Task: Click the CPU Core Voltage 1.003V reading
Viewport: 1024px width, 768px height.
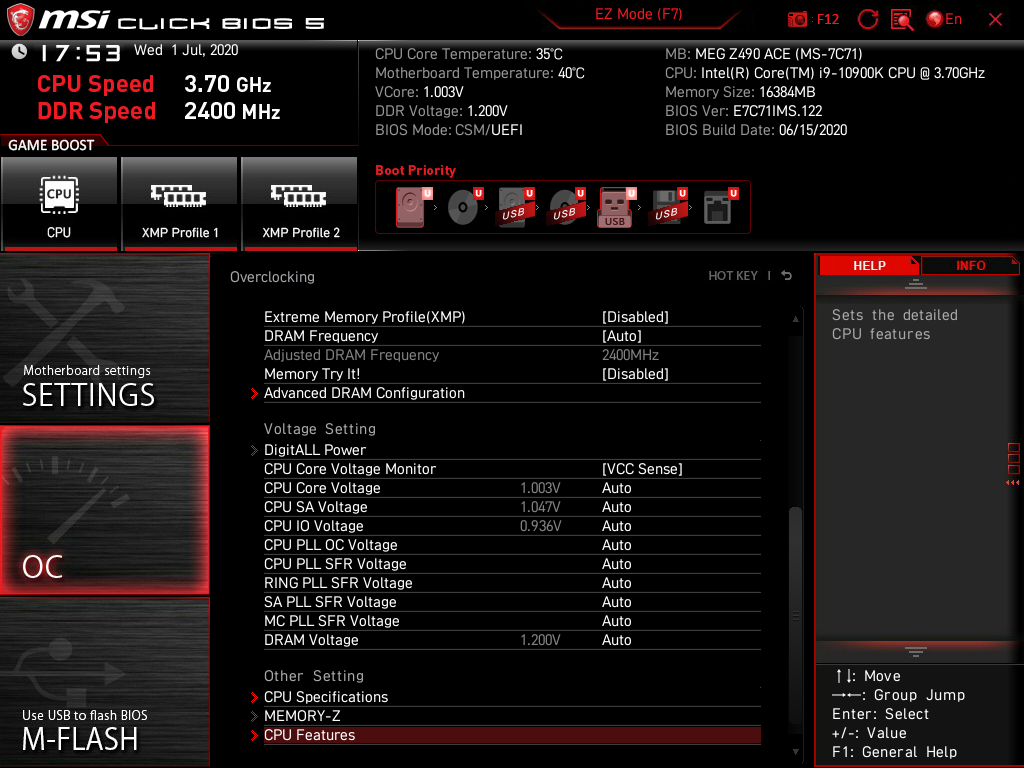Action: coord(540,488)
